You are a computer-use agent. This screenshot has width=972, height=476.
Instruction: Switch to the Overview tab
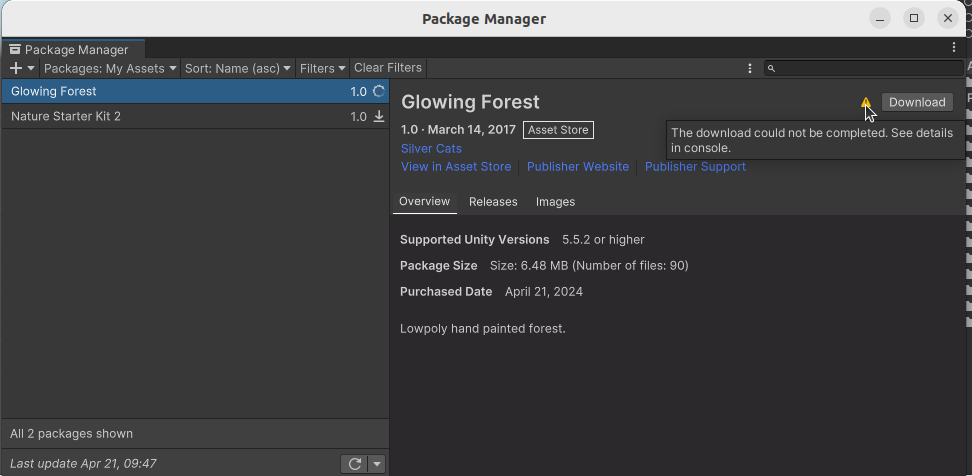[425, 202]
